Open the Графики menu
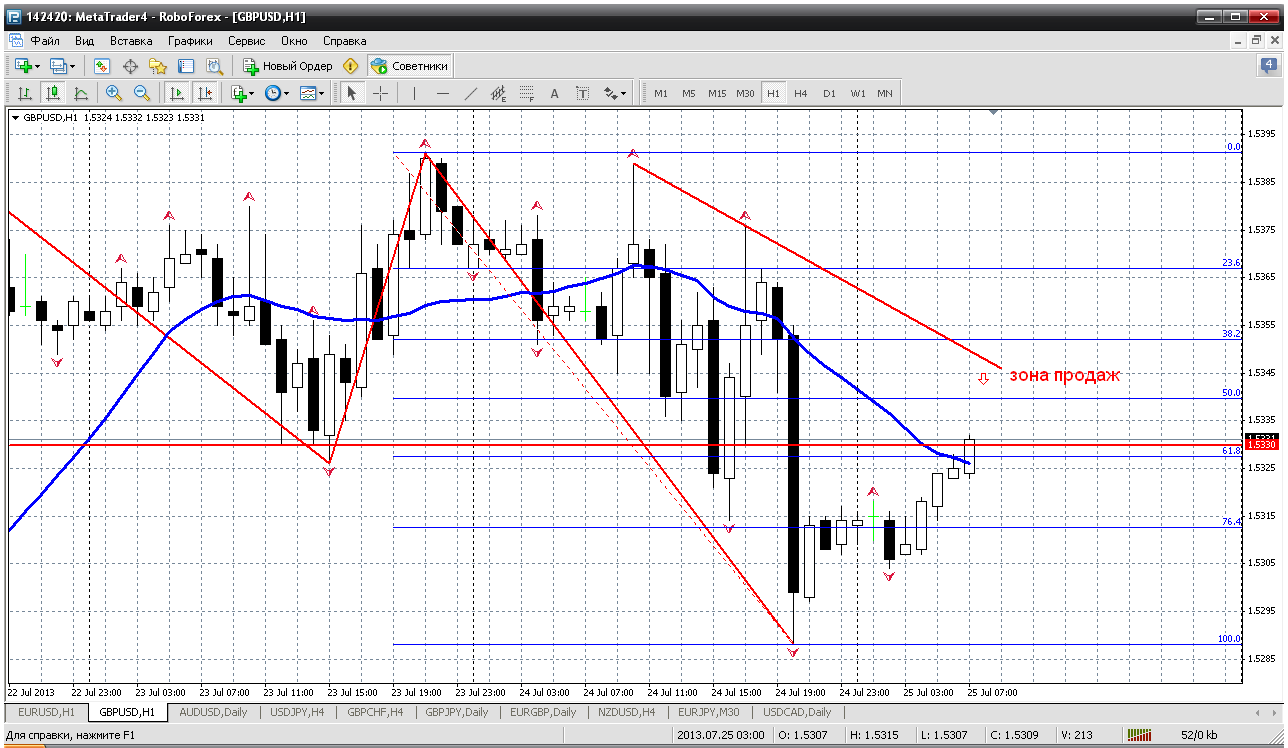The image size is (1288, 748). pyautogui.click(x=190, y=41)
